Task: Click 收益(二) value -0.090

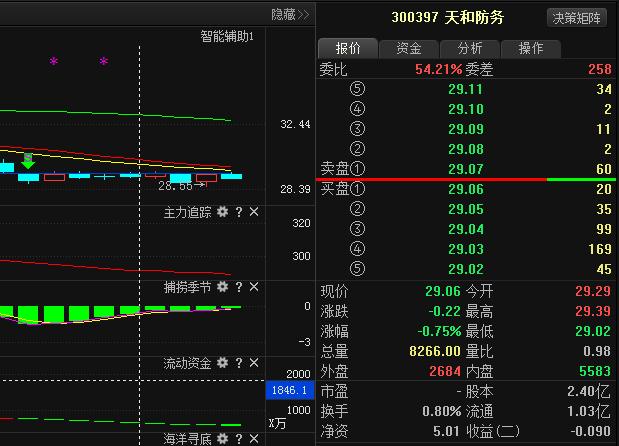Action: pos(590,431)
